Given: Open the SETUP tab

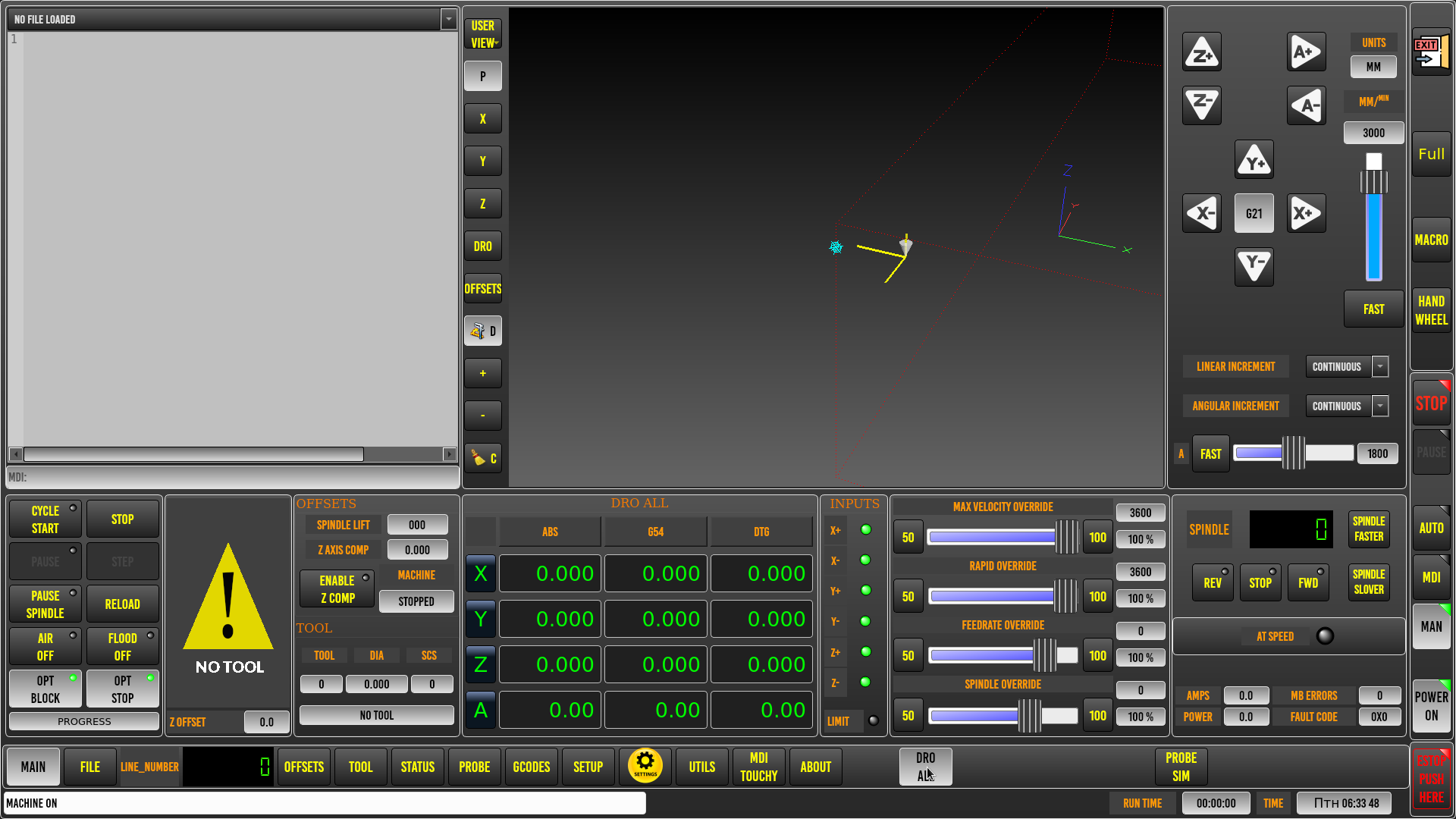Looking at the screenshot, I should click(x=588, y=767).
